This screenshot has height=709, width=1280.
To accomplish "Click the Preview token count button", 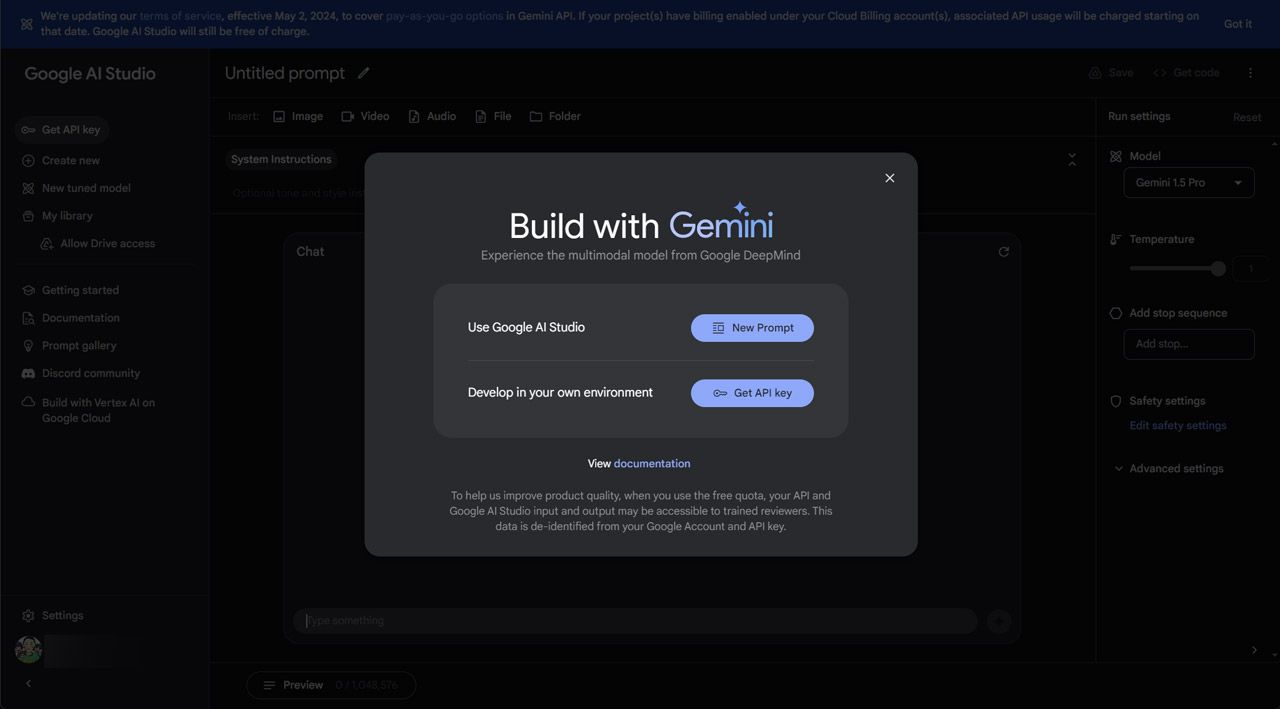I will point(331,686).
